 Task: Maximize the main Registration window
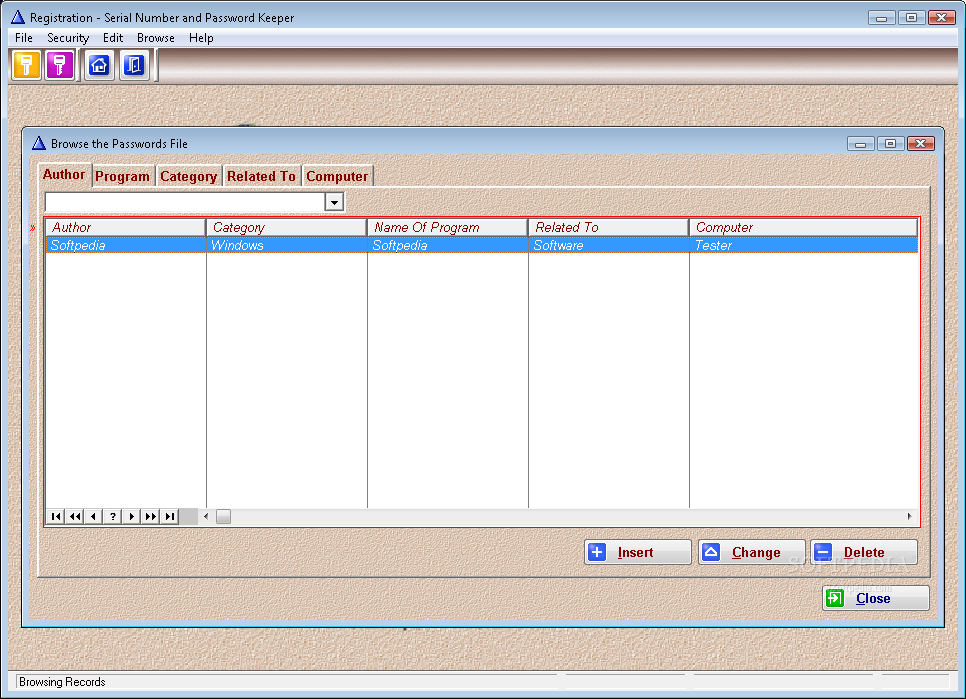(x=911, y=18)
